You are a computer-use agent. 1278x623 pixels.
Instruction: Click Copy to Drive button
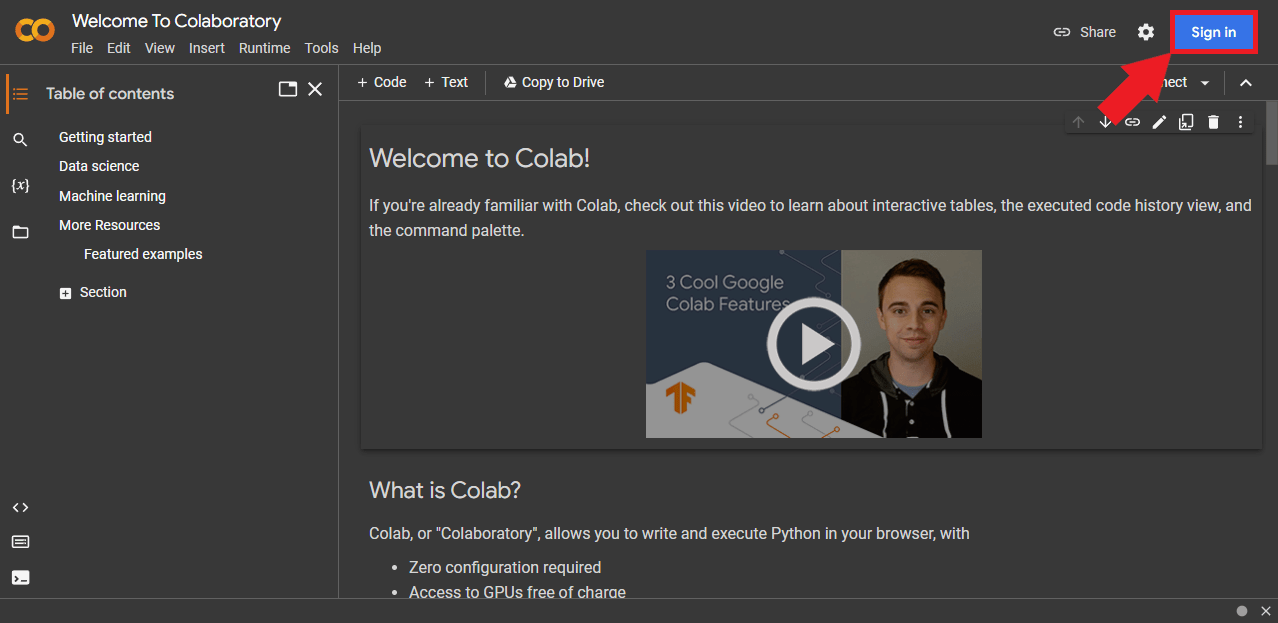[554, 82]
